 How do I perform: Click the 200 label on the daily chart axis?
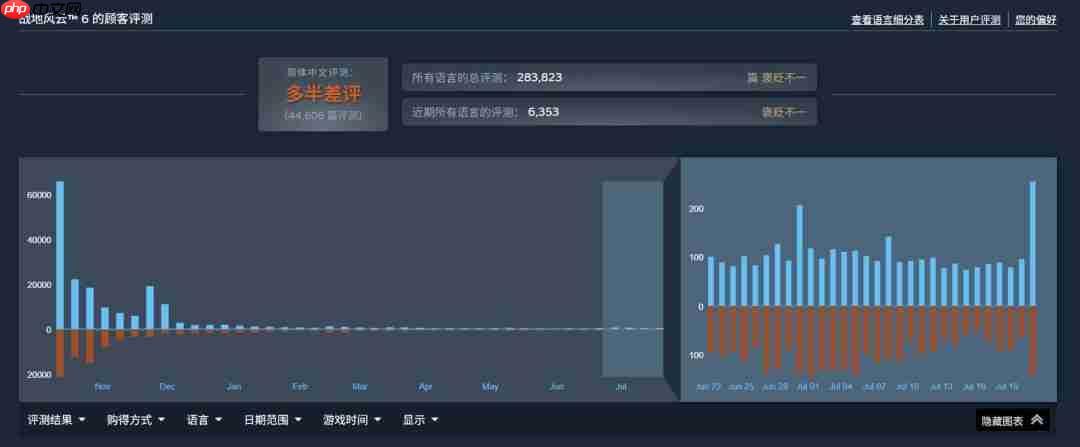coord(696,209)
